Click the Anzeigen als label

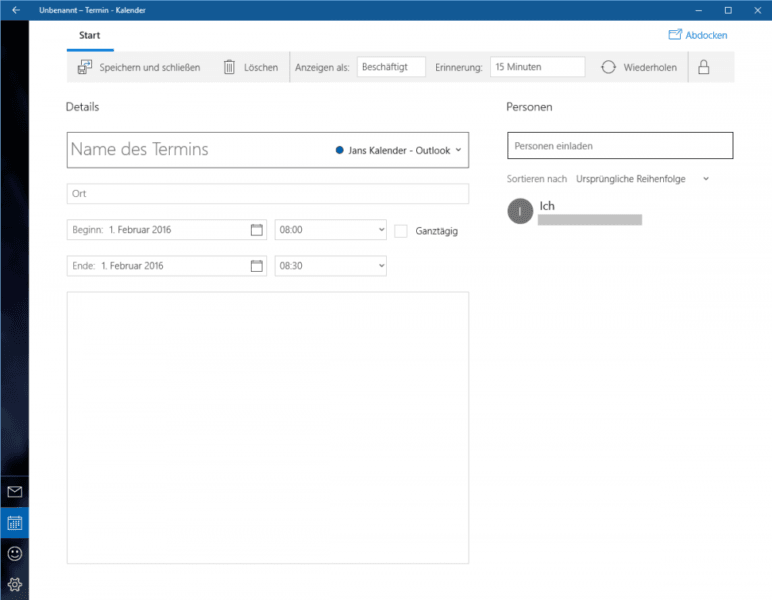(x=322, y=67)
